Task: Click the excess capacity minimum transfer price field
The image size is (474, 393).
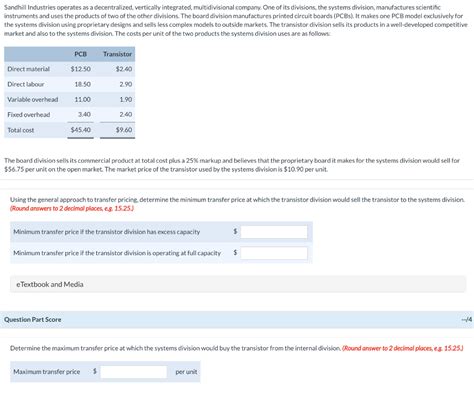Action: 274,232
